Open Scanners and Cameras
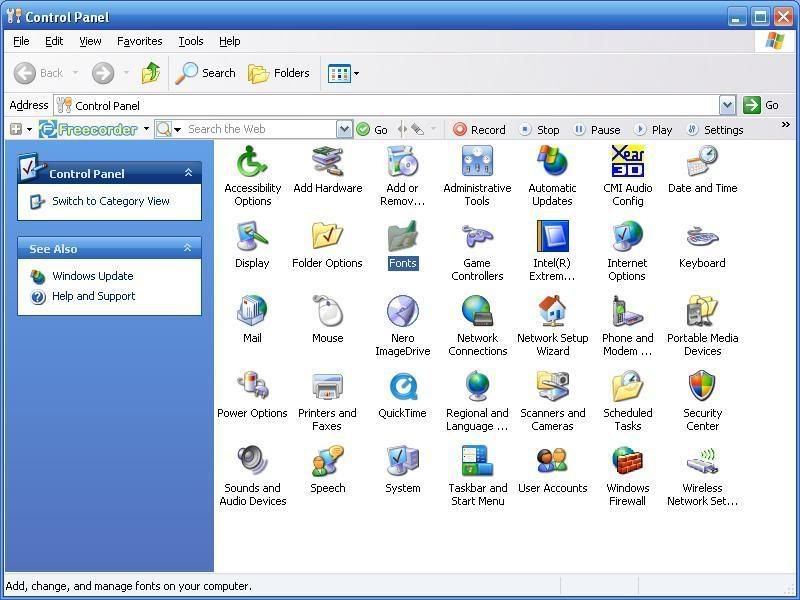Image resolution: width=800 pixels, height=600 pixels. click(x=553, y=401)
